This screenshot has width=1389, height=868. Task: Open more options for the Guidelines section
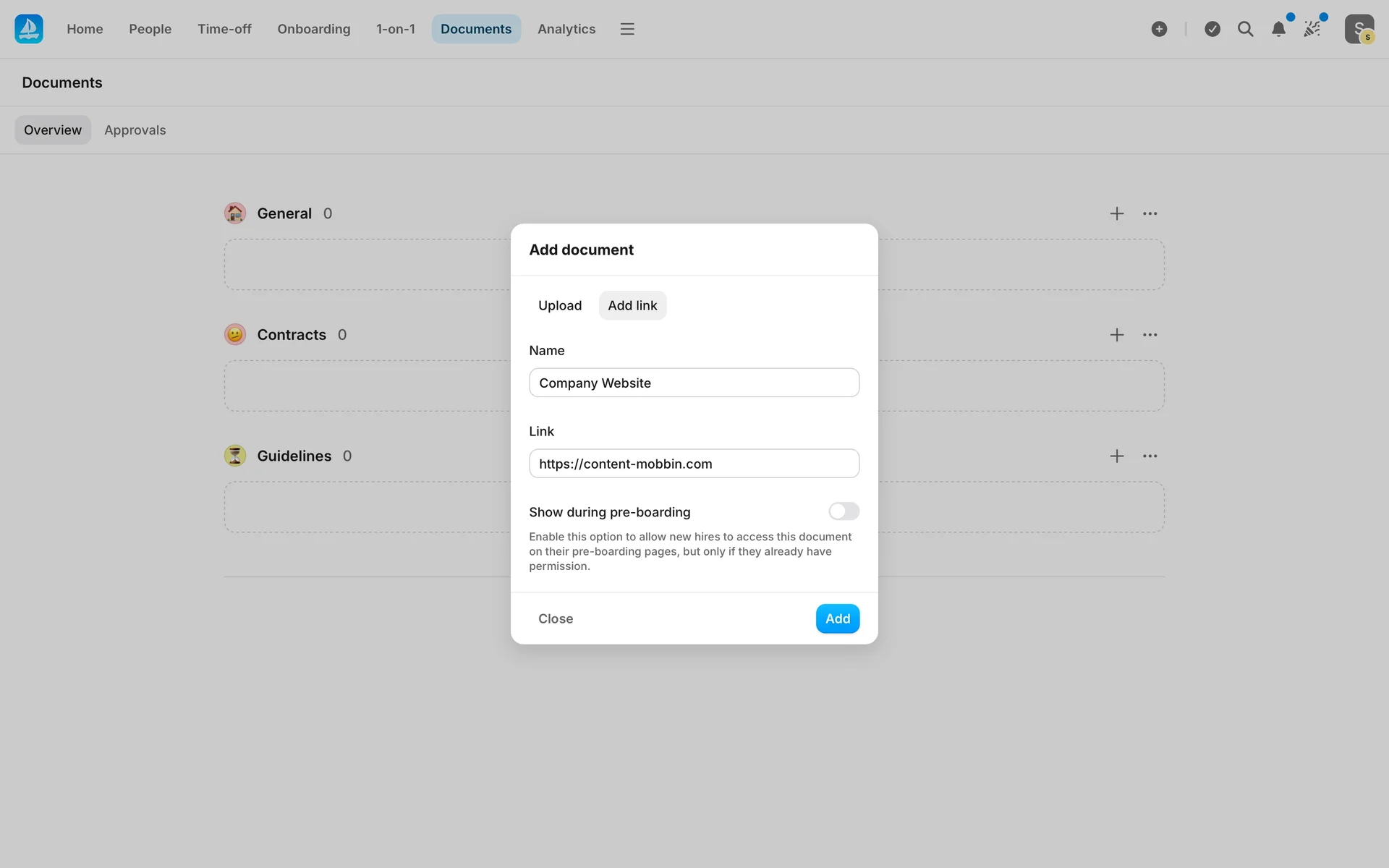click(x=1150, y=456)
